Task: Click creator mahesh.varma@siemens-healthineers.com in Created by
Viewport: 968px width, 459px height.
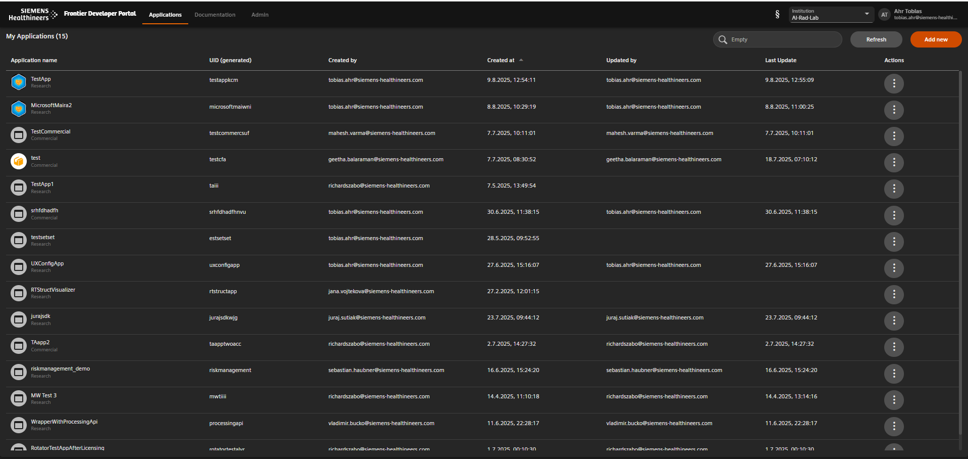Action: tap(382, 133)
